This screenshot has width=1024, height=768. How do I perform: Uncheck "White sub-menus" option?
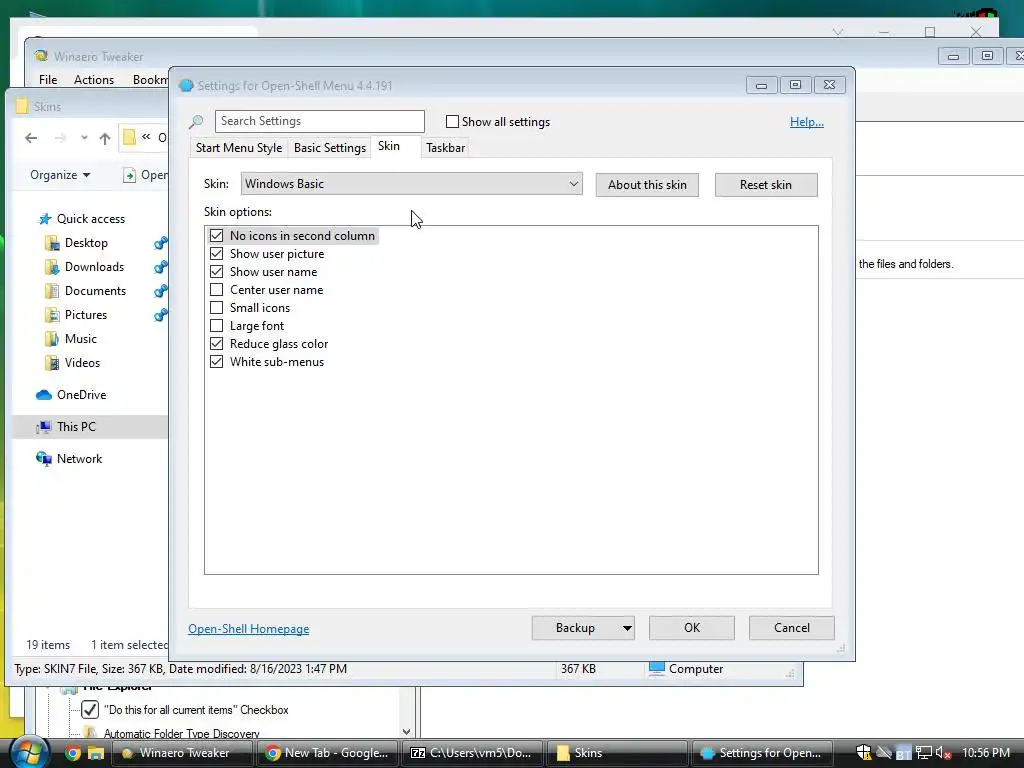[x=216, y=361]
